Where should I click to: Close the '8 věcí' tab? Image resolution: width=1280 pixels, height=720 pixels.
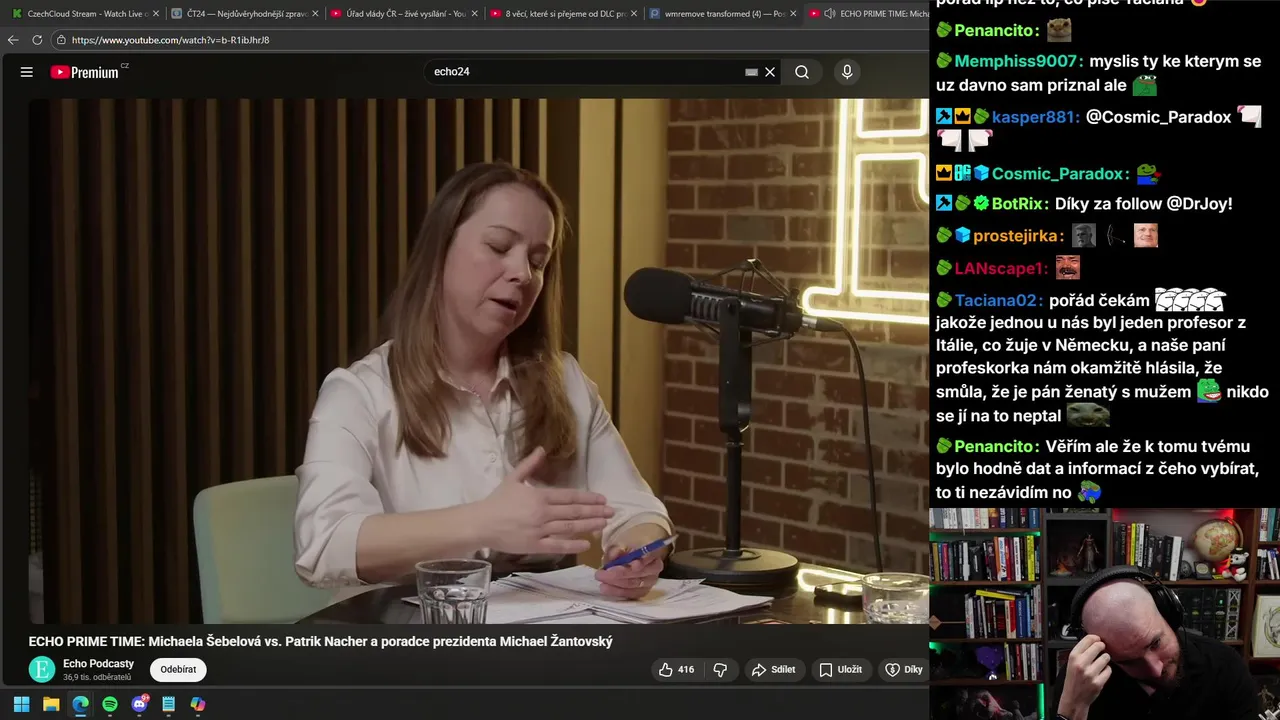point(634,14)
